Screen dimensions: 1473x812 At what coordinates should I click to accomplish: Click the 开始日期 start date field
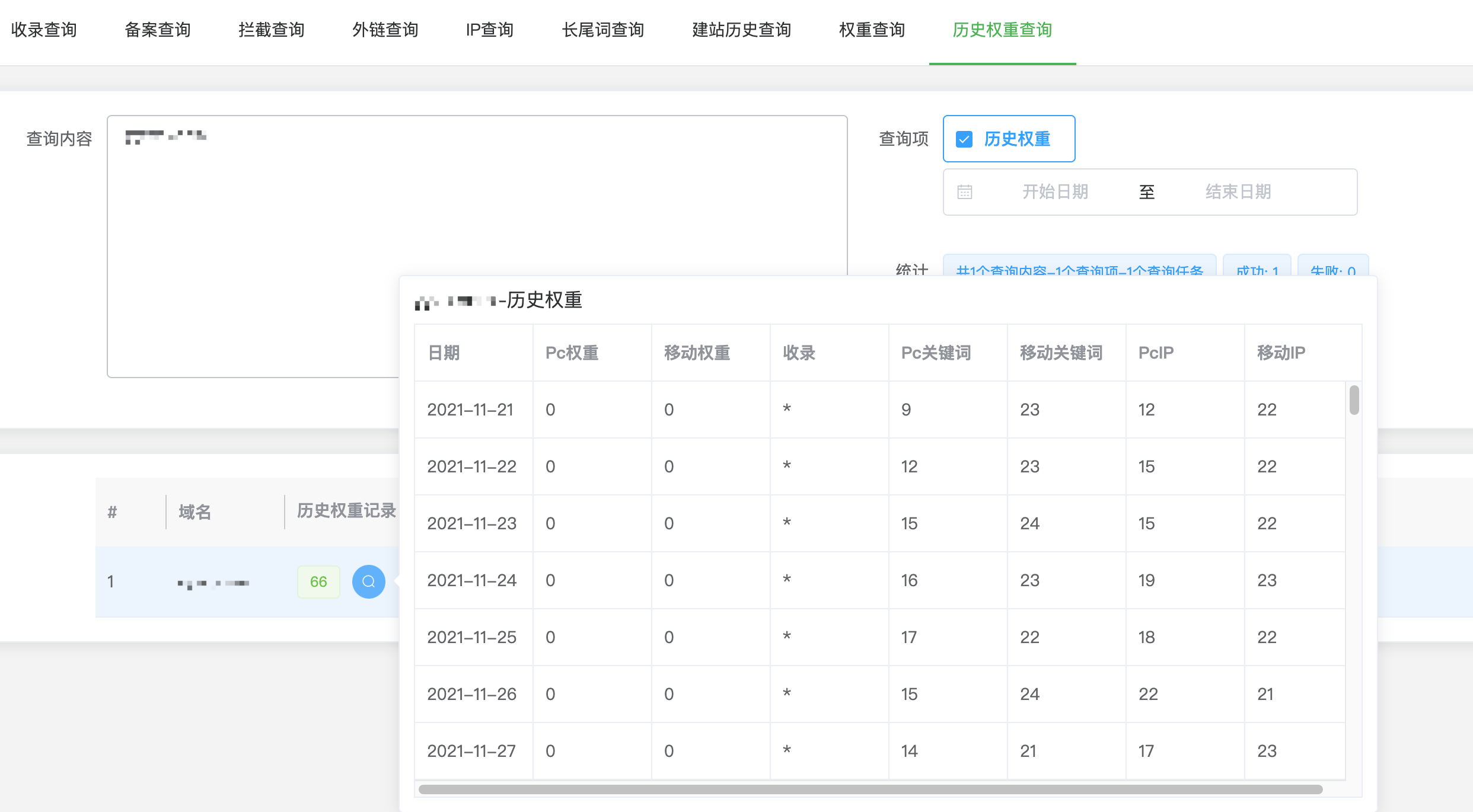[x=1056, y=192]
